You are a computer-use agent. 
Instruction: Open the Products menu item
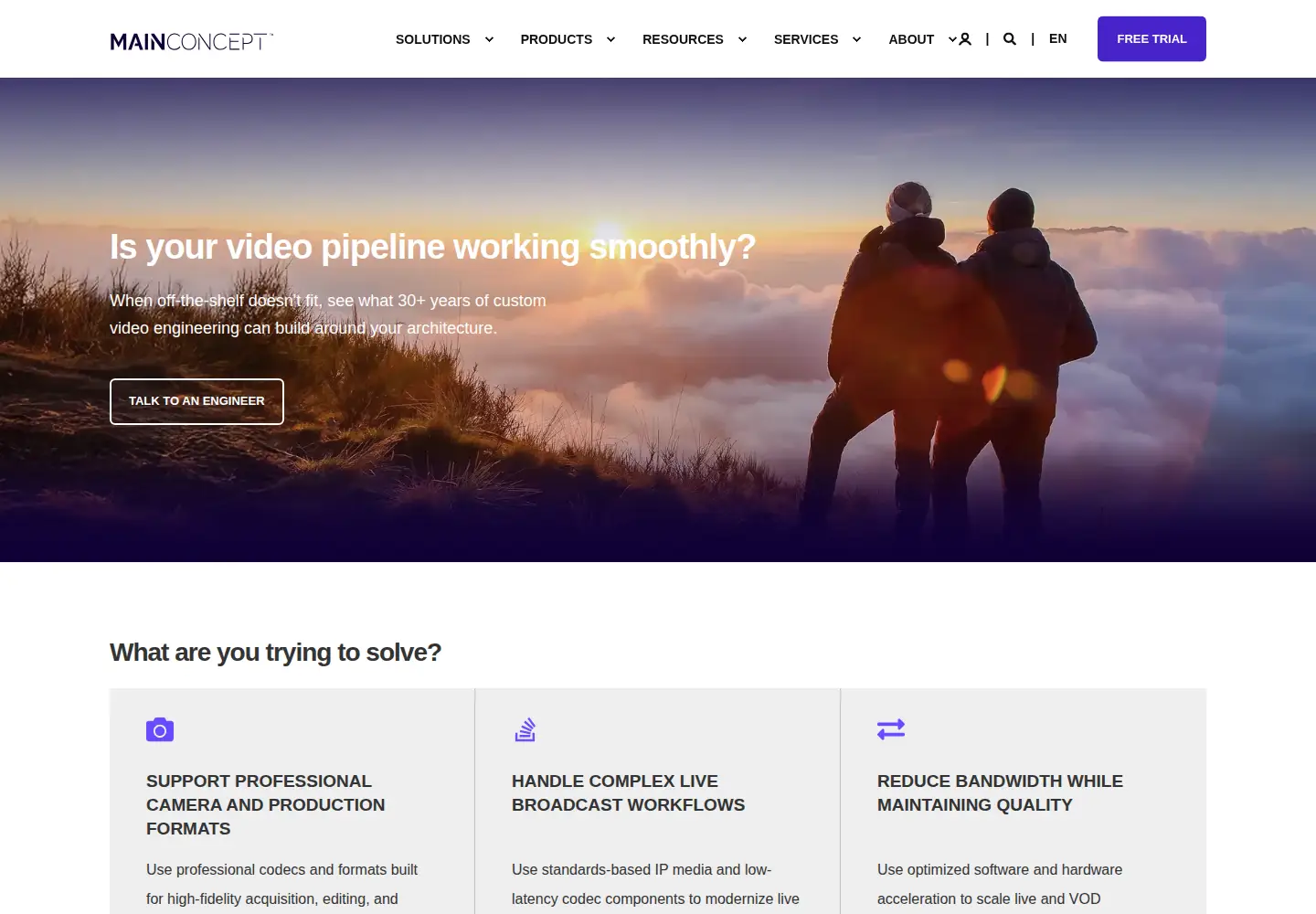[557, 39]
